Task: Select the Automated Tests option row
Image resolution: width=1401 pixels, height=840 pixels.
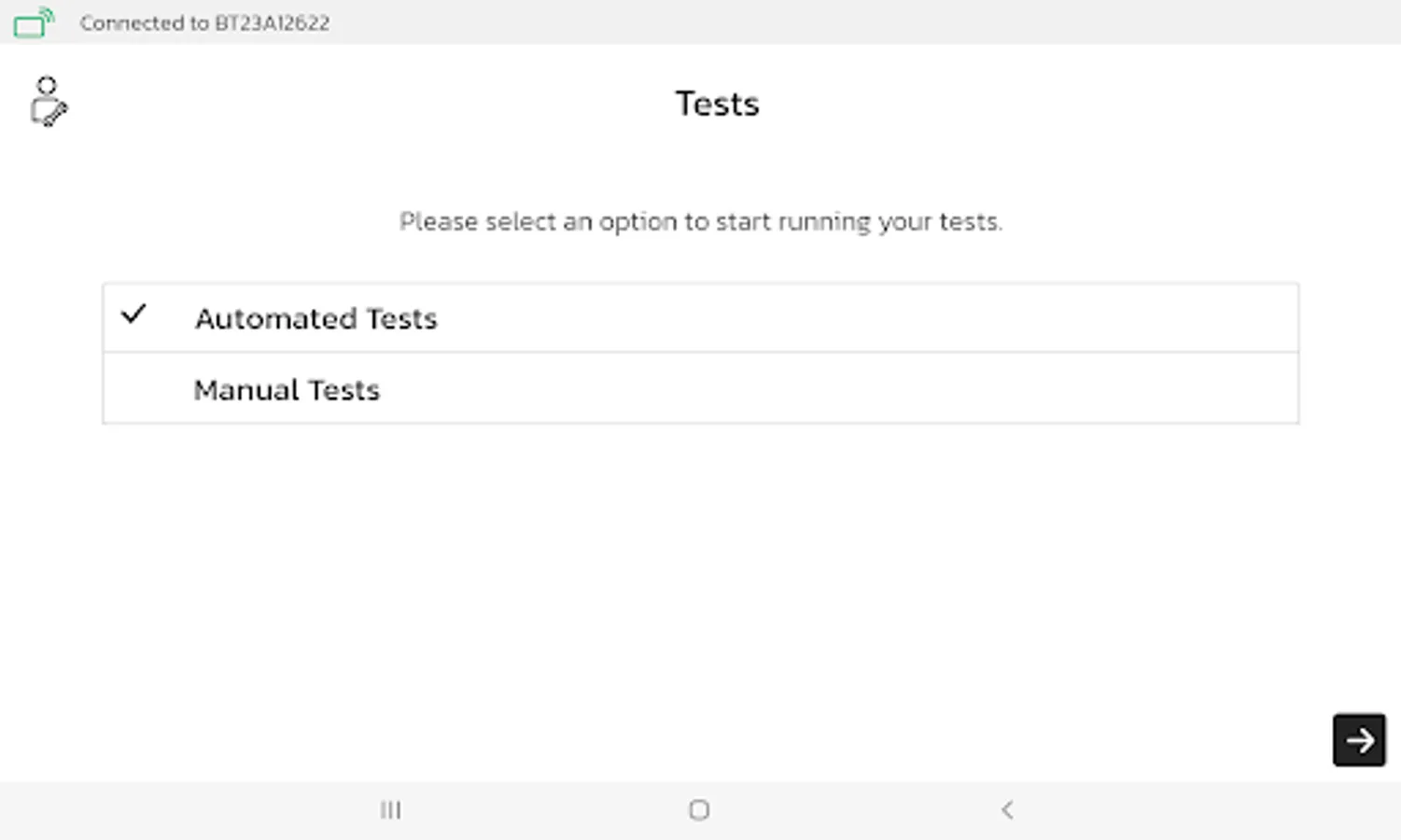Action: (x=700, y=318)
